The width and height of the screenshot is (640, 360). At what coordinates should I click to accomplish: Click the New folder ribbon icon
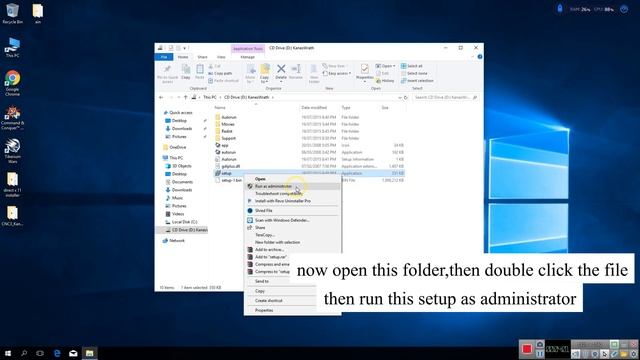314,74
